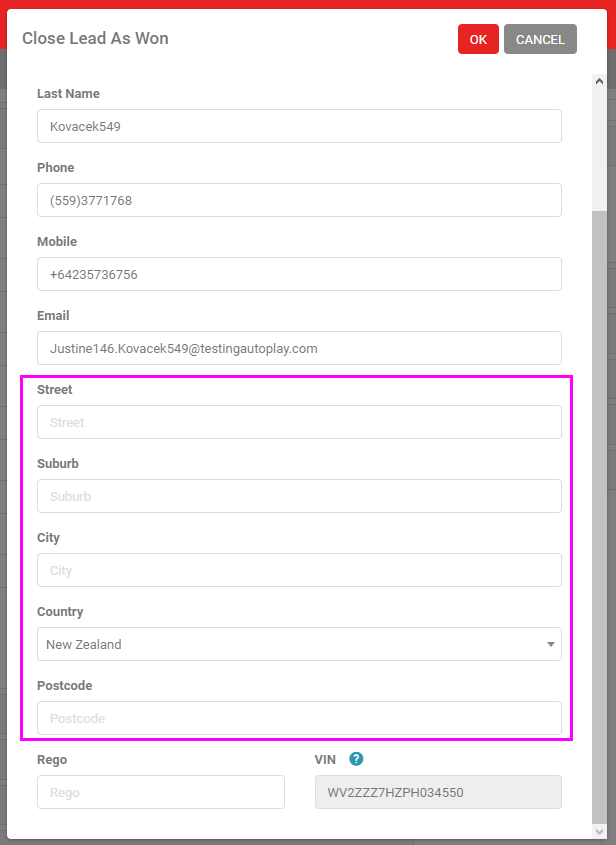Screen dimensions: 616x845
Task: Dismiss dialog with the CANCEL button
Action: click(540, 39)
